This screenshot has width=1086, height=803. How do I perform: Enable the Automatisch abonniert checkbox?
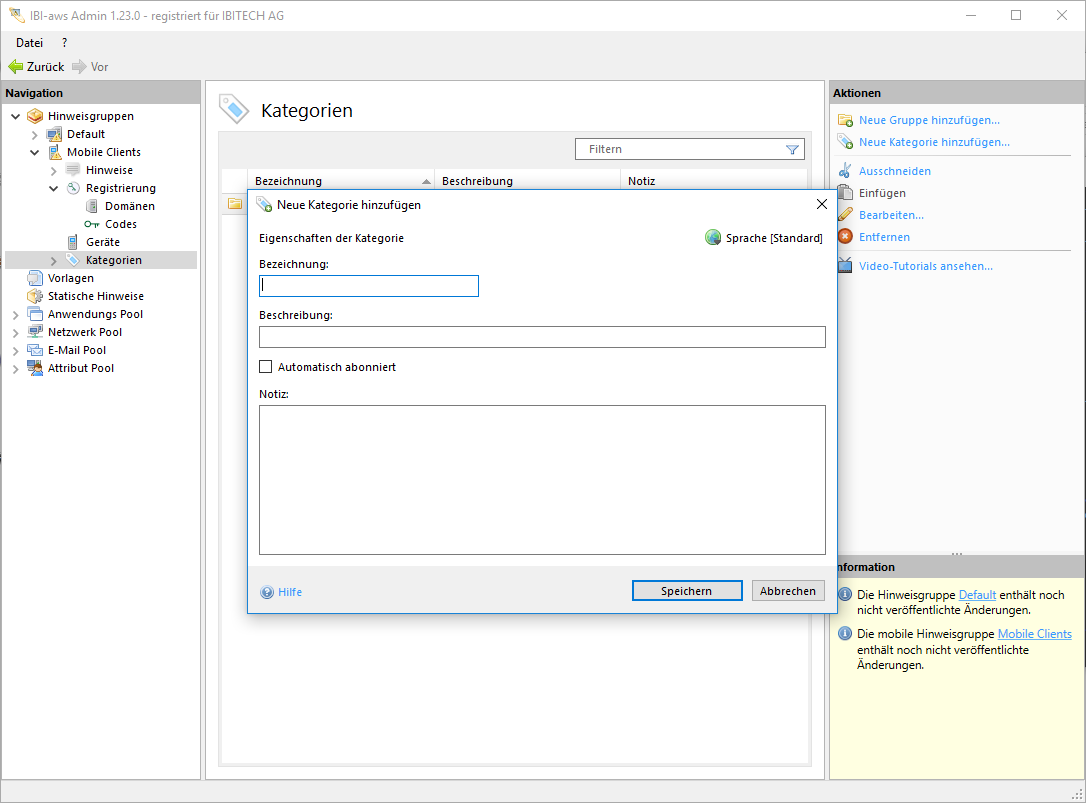(x=266, y=367)
